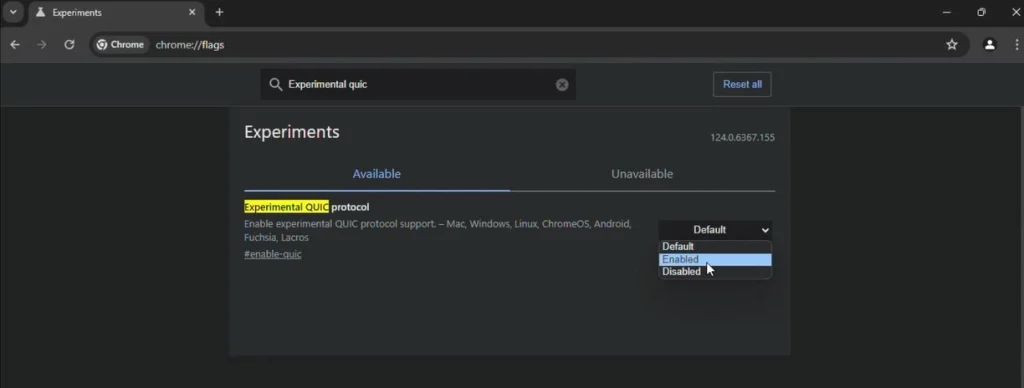Bookmark this page with star icon
This screenshot has height=388, width=1024.
pos(952,44)
